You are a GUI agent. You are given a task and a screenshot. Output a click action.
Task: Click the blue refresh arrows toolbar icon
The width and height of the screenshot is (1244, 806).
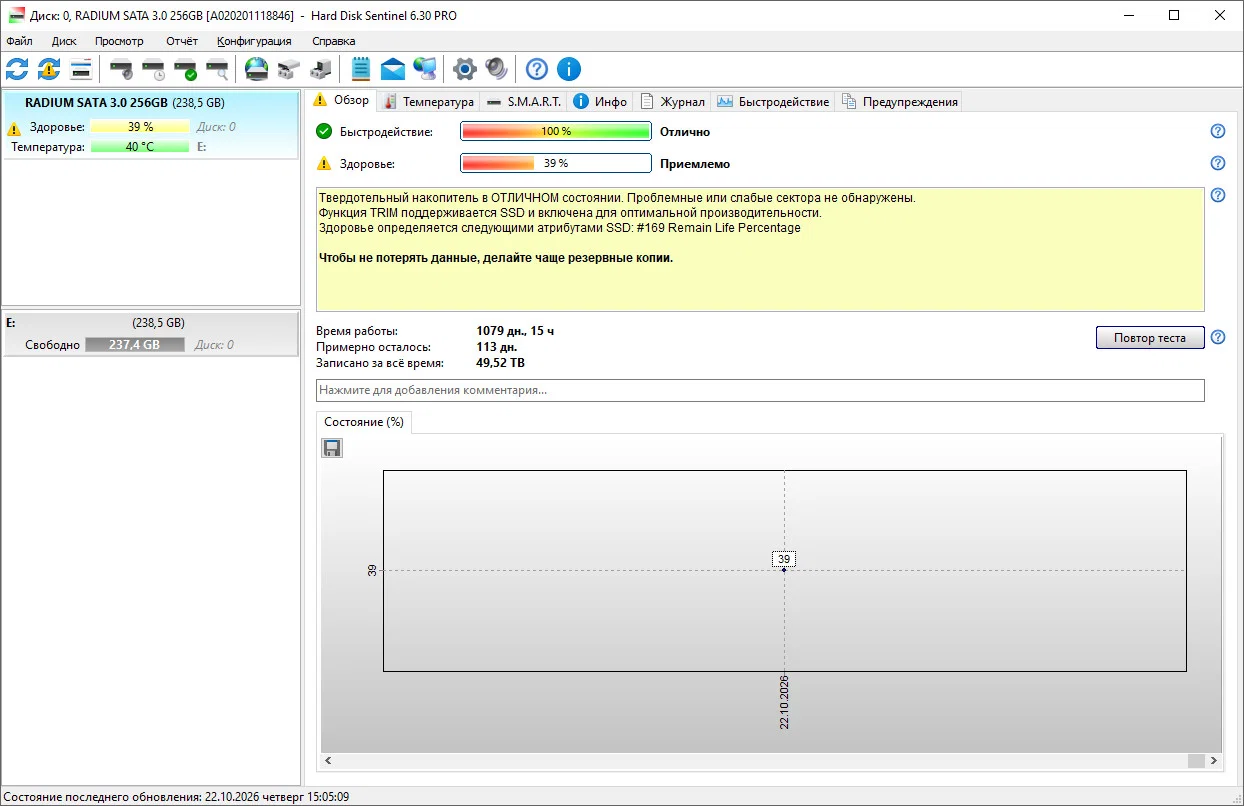point(17,69)
